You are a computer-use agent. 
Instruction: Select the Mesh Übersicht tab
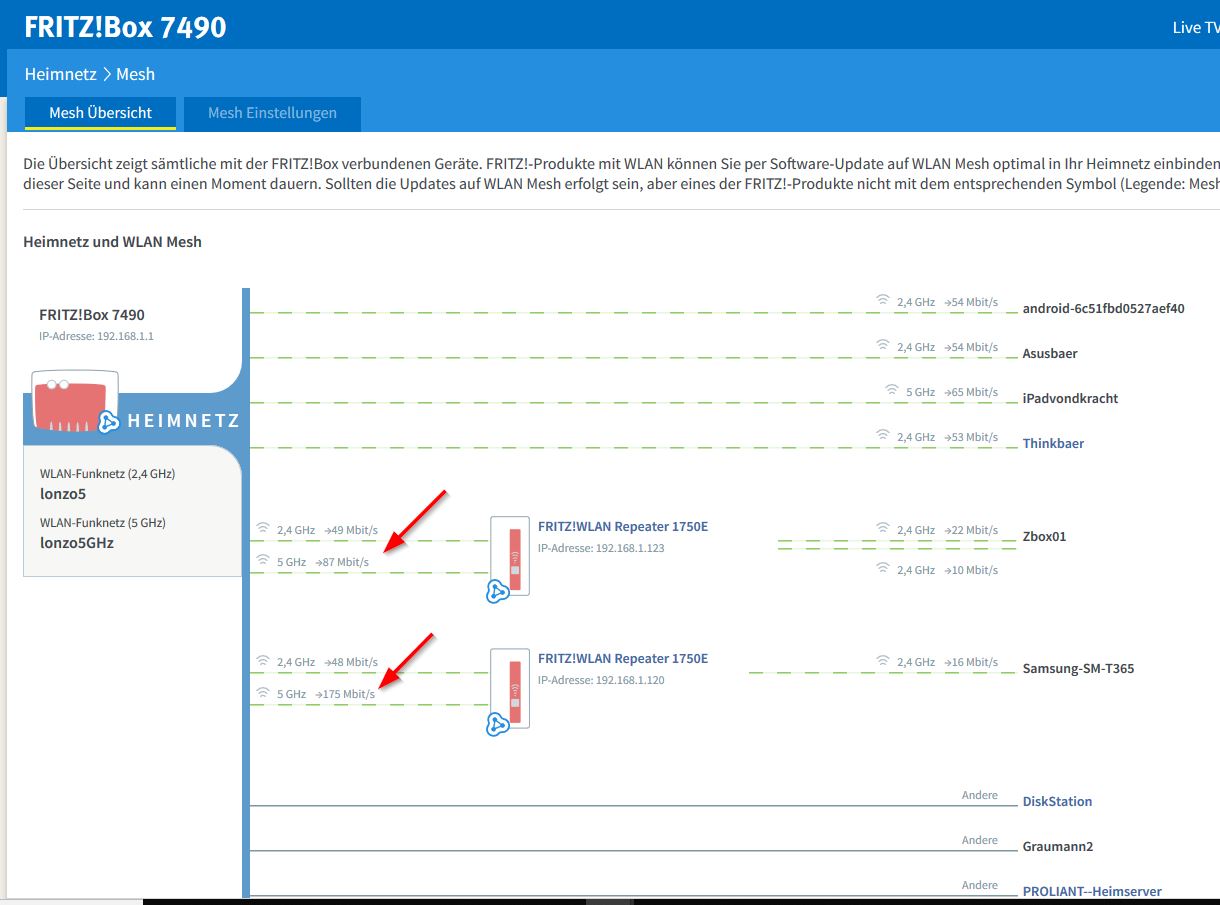(101, 113)
